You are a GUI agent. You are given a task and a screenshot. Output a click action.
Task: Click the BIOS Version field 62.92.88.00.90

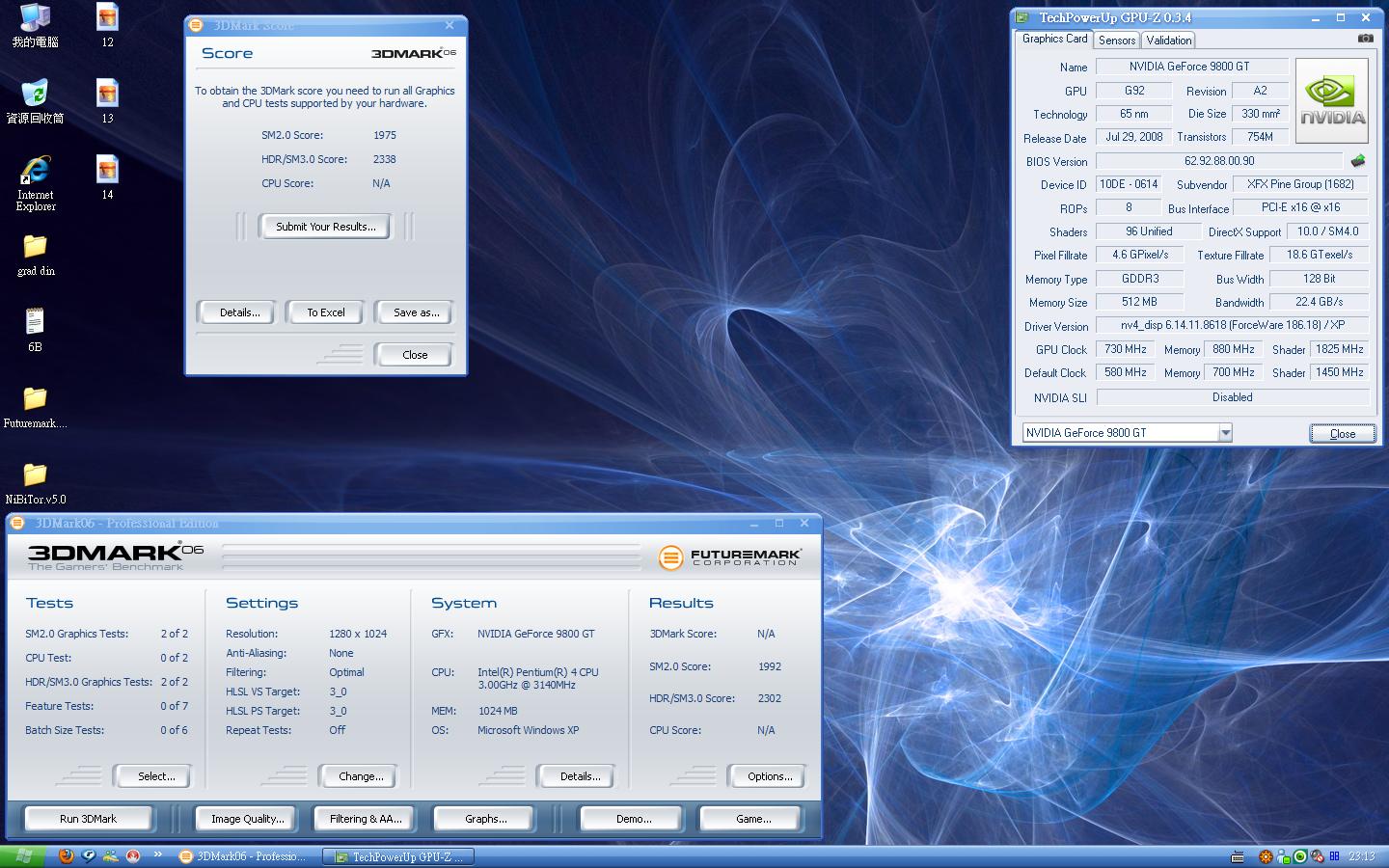coord(1219,161)
